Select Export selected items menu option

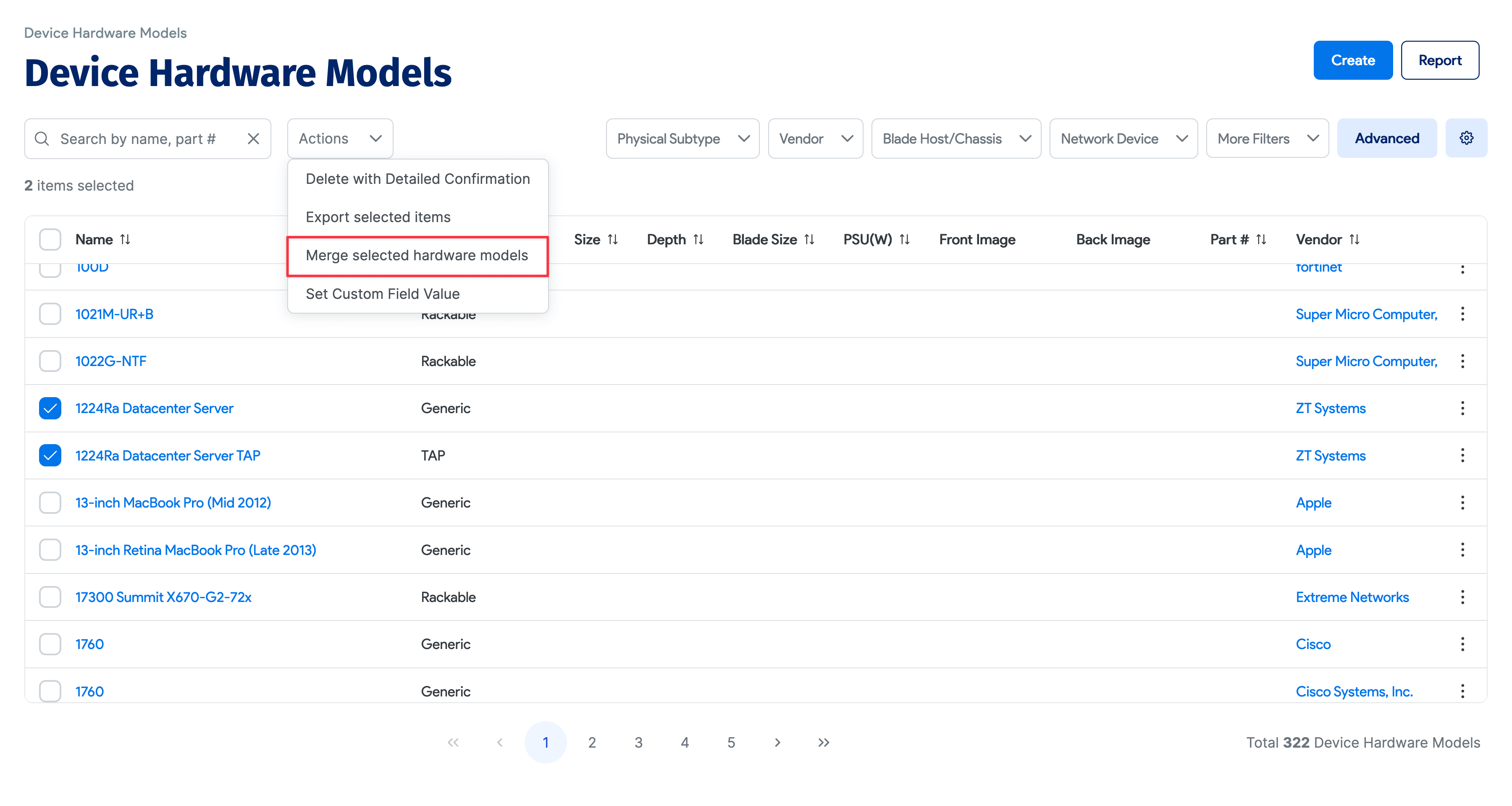(x=378, y=217)
